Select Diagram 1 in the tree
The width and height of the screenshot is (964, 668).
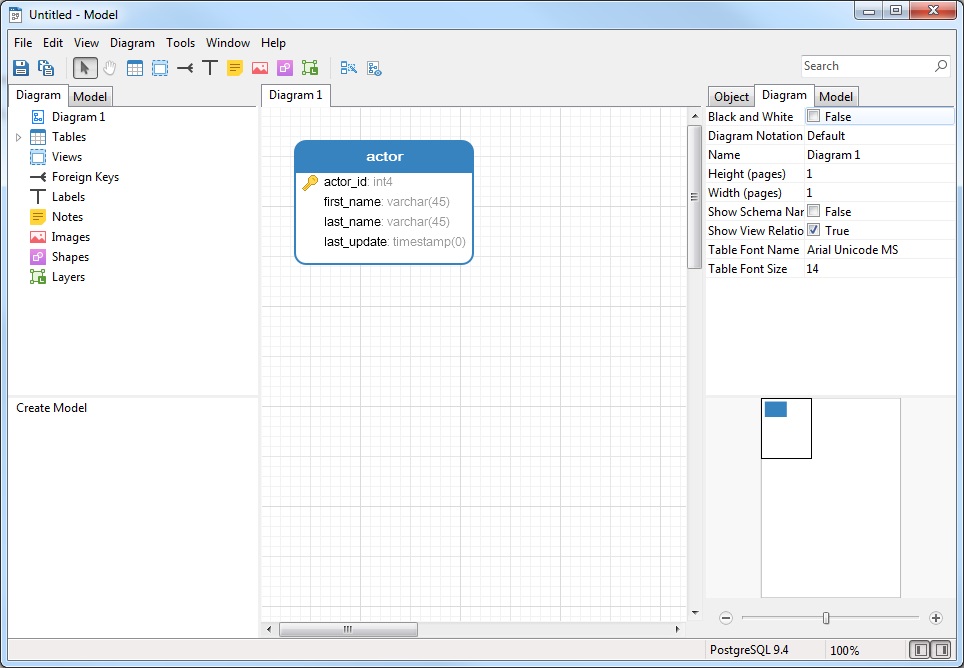[78, 117]
